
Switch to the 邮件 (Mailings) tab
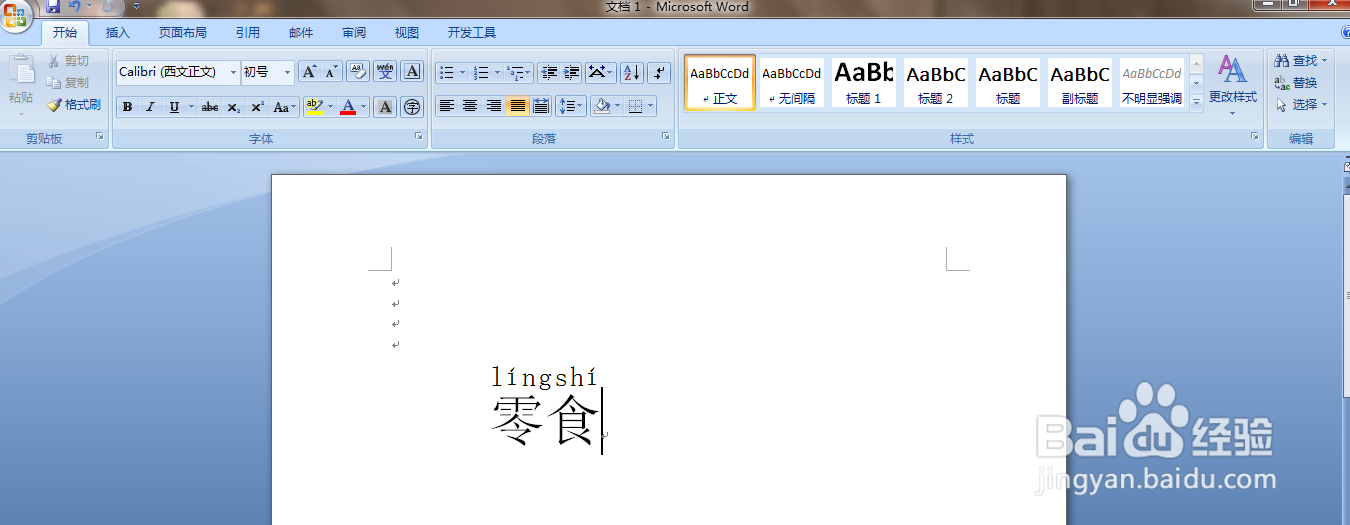tap(301, 32)
